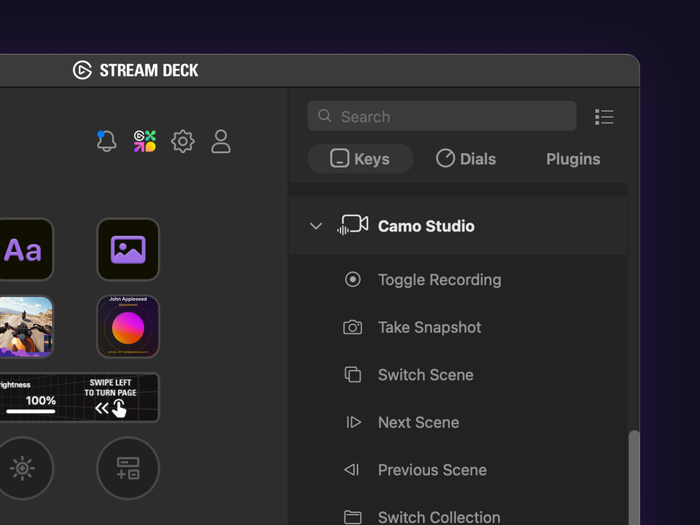Toggle the action list view icon
The width and height of the screenshot is (700, 525).
tap(604, 117)
